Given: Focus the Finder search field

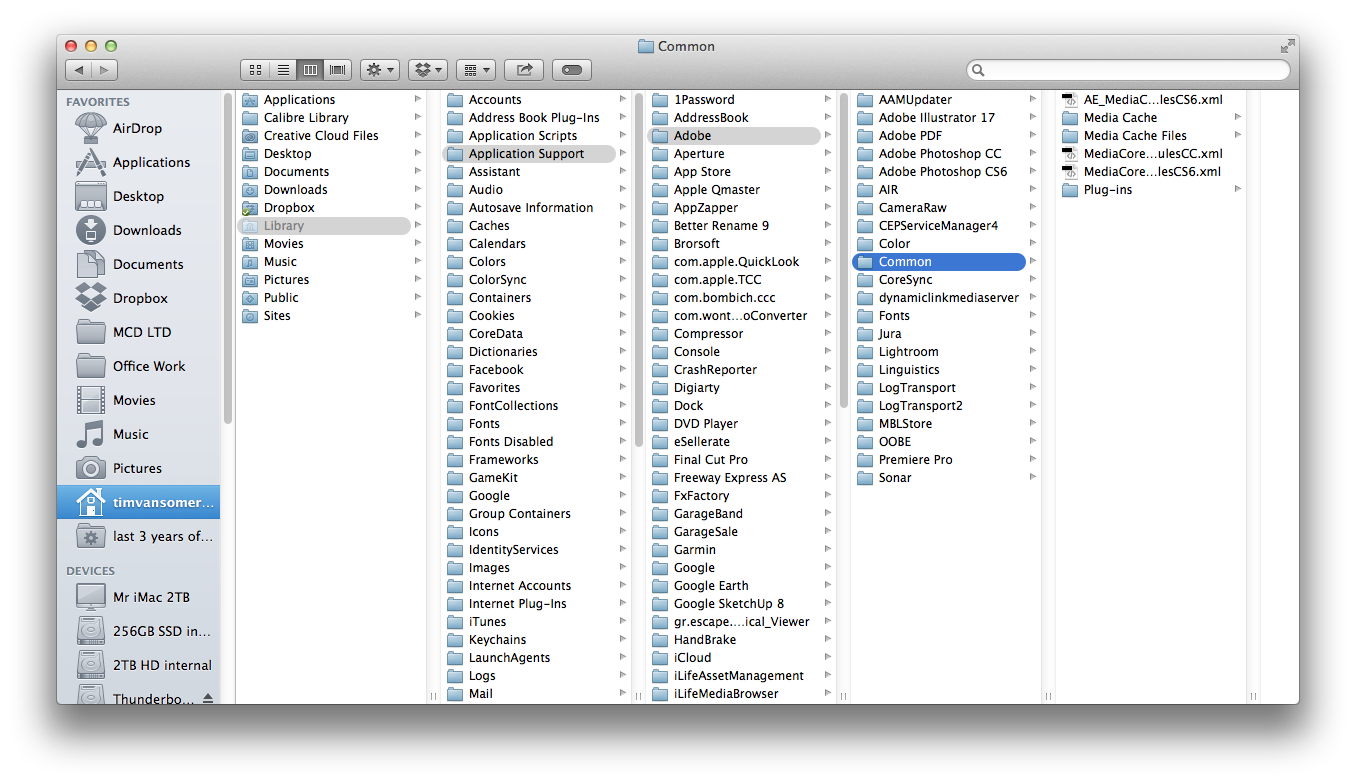Looking at the screenshot, I should 1128,70.
